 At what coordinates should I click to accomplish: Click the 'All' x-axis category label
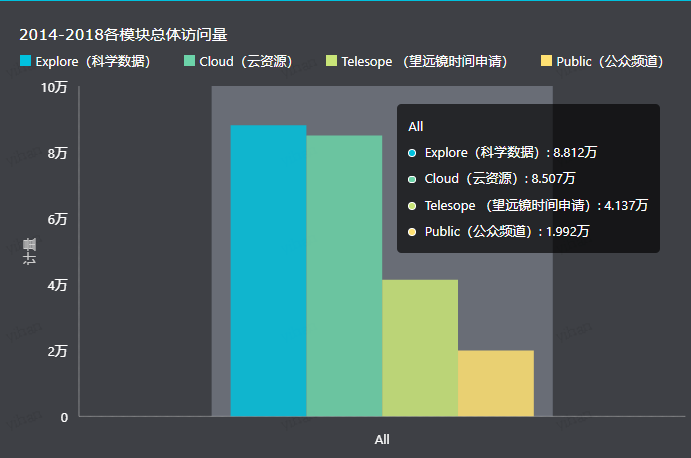pyautogui.click(x=382, y=439)
